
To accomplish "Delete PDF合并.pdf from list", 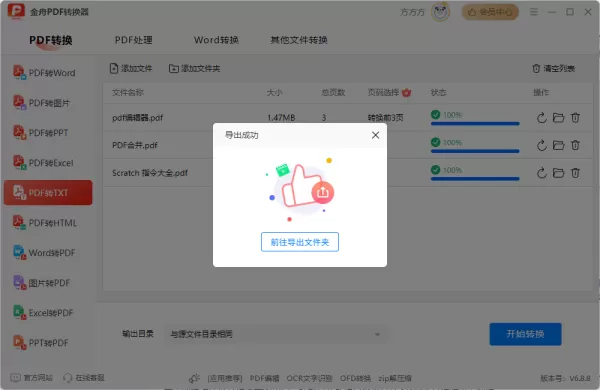I will [x=576, y=145].
